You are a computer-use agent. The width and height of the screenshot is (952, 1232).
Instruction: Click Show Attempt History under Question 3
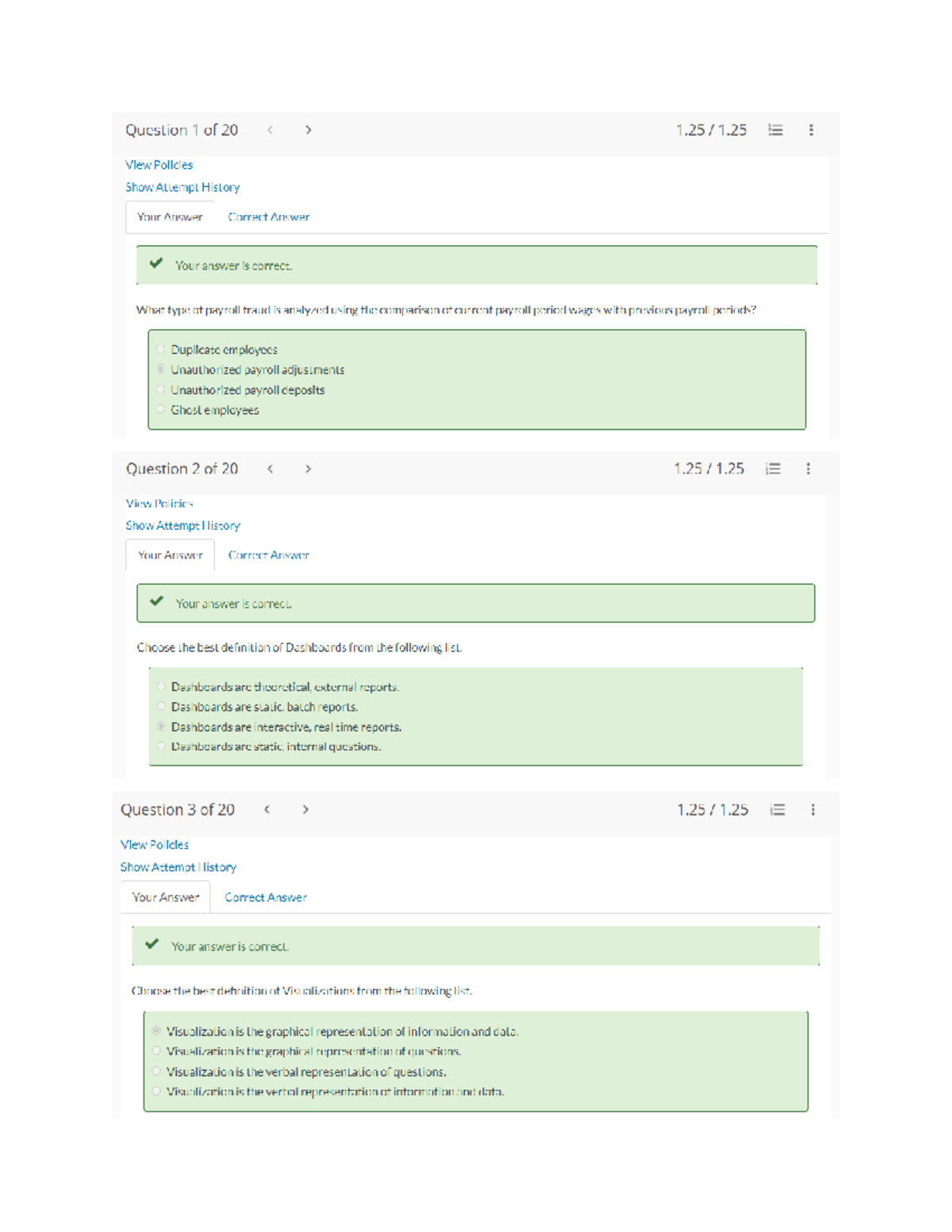tap(178, 867)
